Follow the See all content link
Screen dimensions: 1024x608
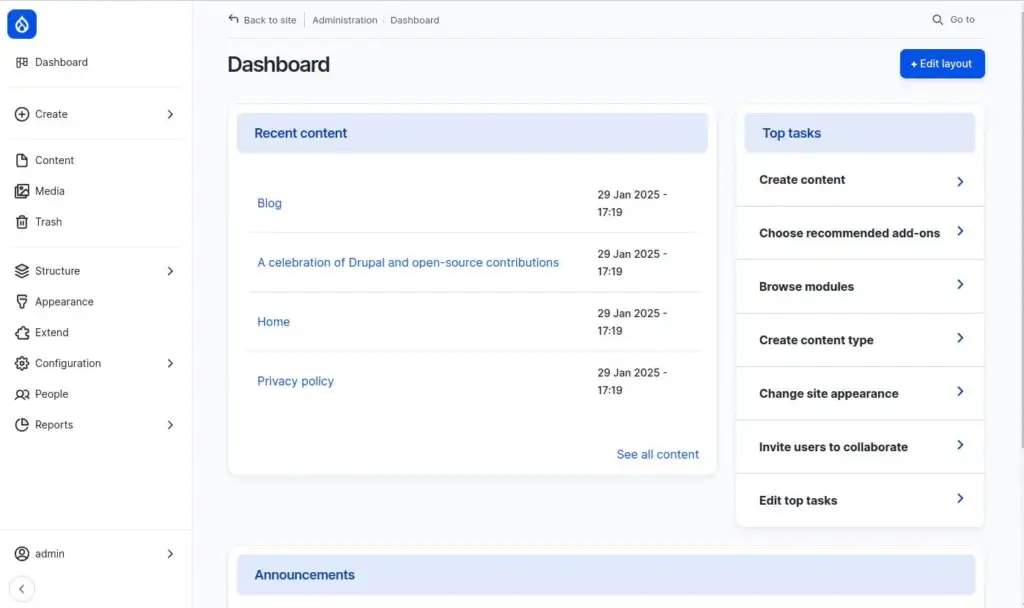pos(657,454)
